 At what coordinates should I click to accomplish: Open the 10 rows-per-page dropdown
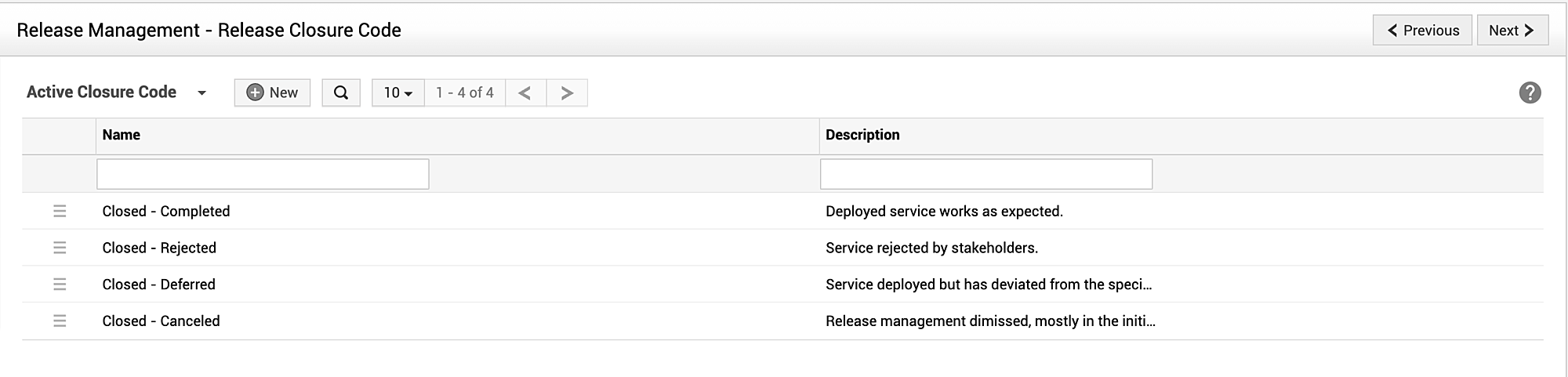tap(397, 92)
